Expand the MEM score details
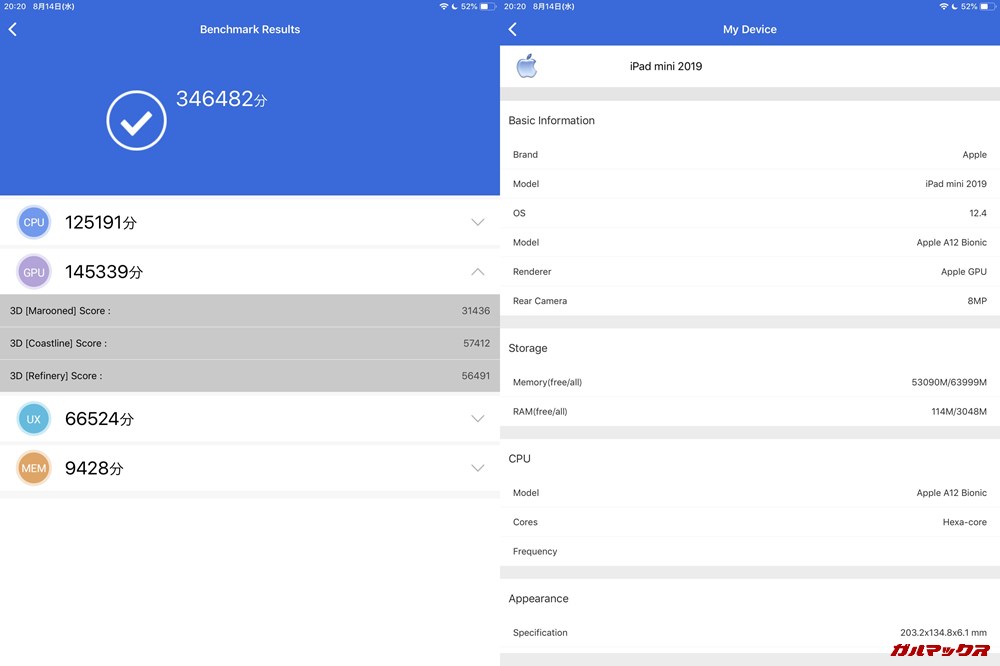 tap(477, 467)
